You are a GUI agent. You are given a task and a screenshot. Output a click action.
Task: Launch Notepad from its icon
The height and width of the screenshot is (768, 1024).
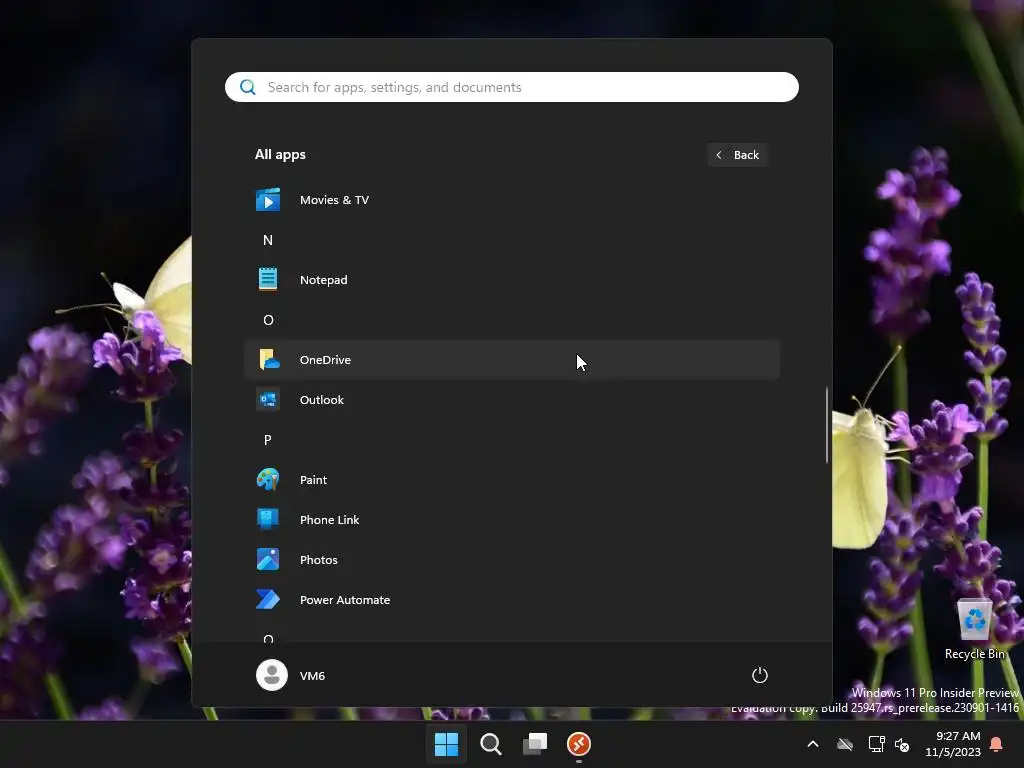[268, 280]
